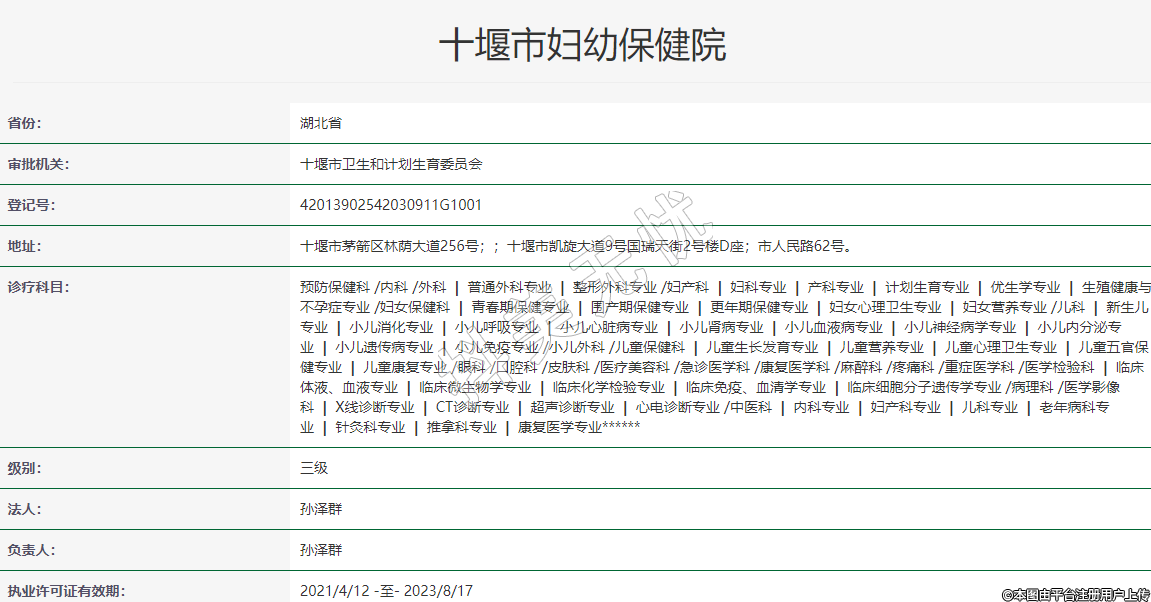Click the license validity dates 2021/4/12 -至- 2023/8/17
The image size is (1151, 602).
[386, 591]
